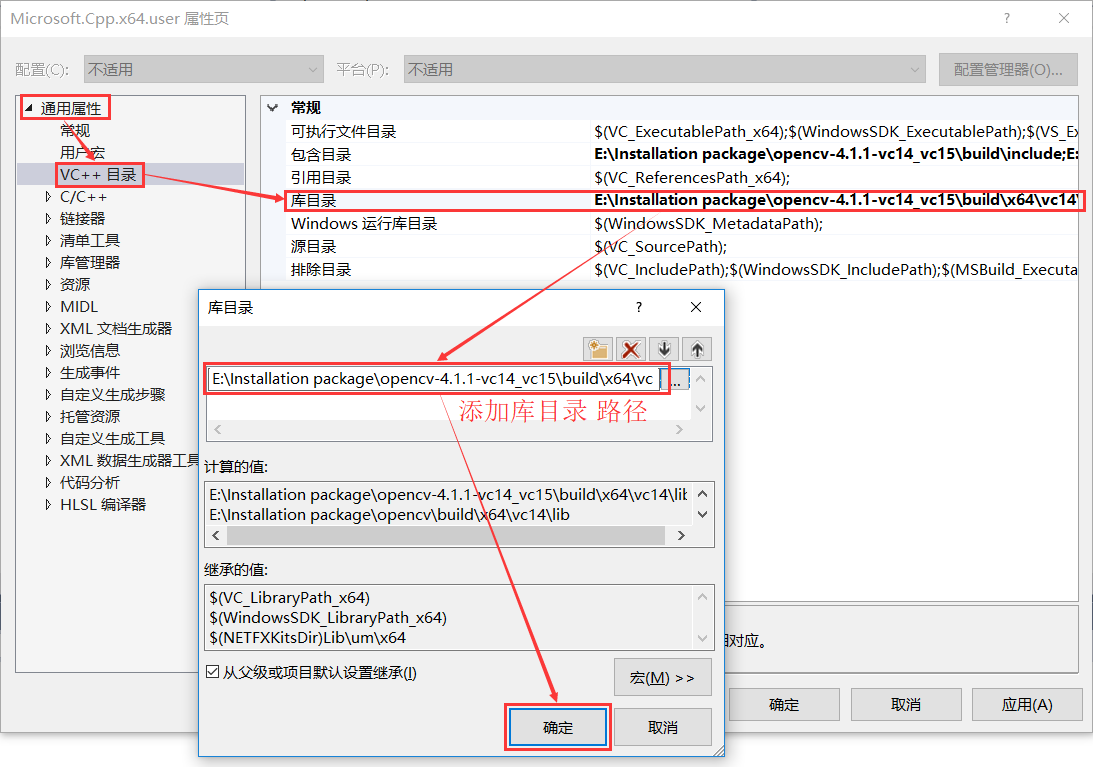The height and width of the screenshot is (767, 1093).
Task: Click the browse ellipsis button beside path
Action: (677, 380)
